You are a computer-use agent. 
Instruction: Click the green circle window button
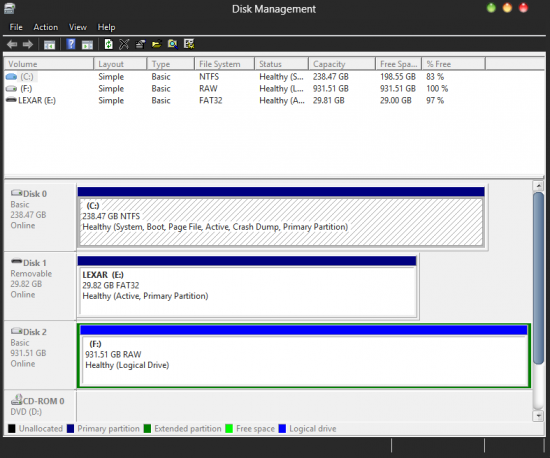click(491, 8)
